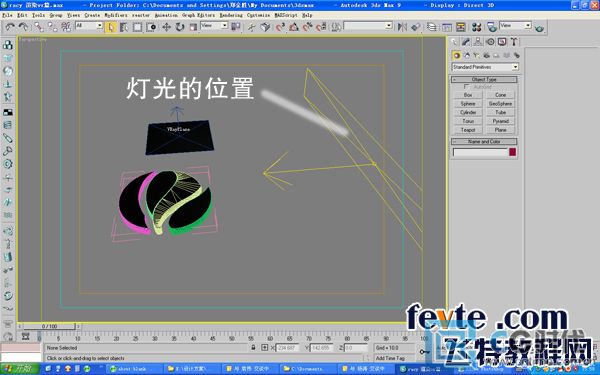Select the Select and Scale tool

tap(193, 27)
